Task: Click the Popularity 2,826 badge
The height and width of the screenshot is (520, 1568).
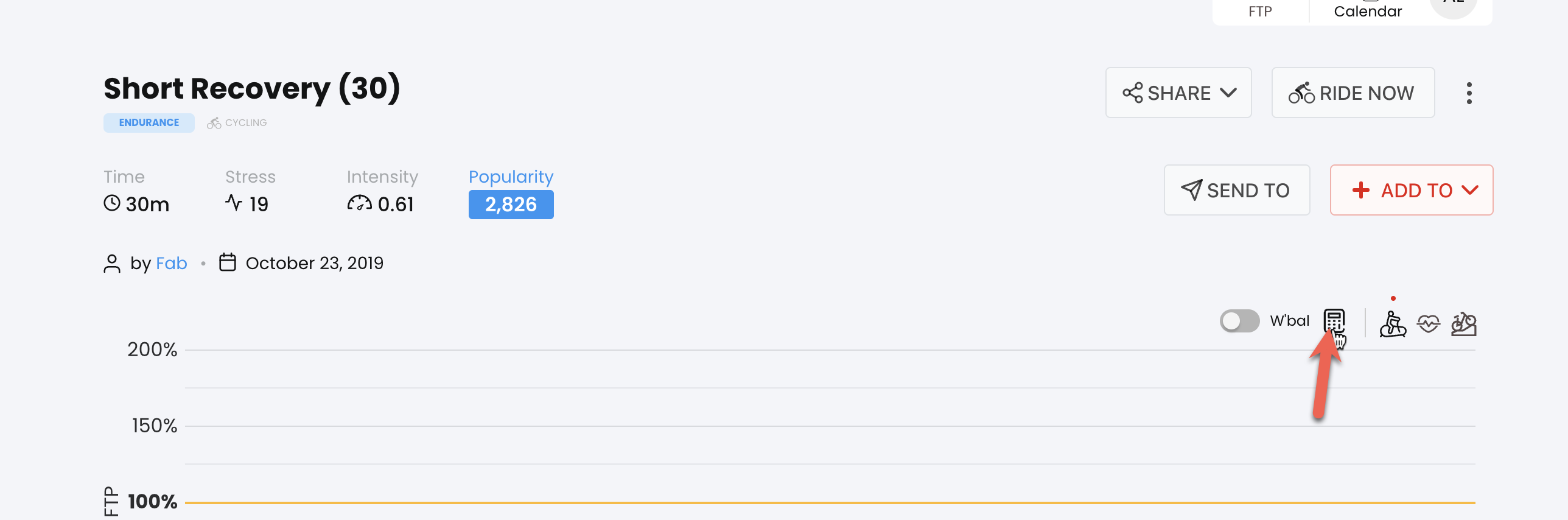Action: tap(511, 205)
